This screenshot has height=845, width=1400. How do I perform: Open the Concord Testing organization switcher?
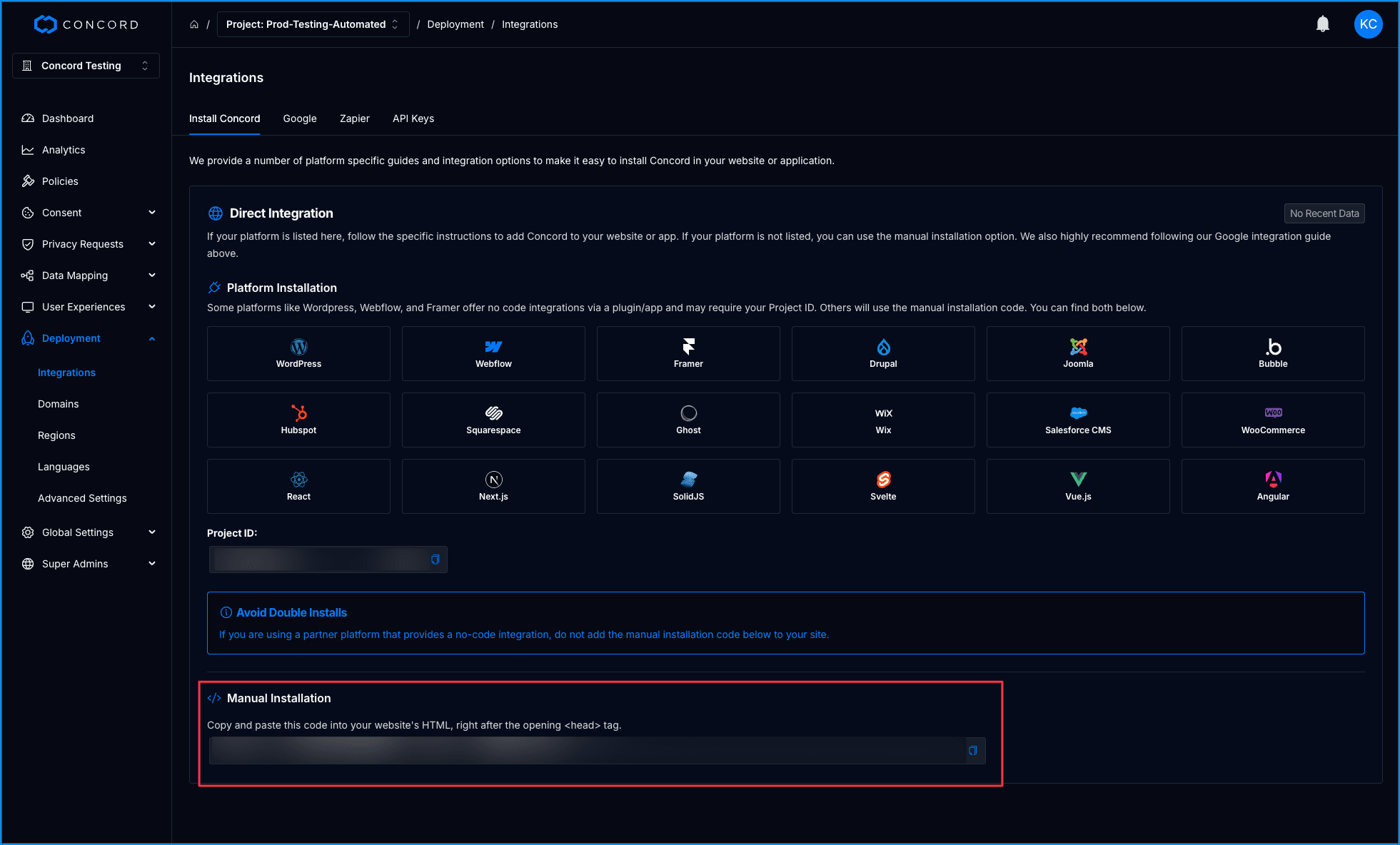click(x=86, y=66)
